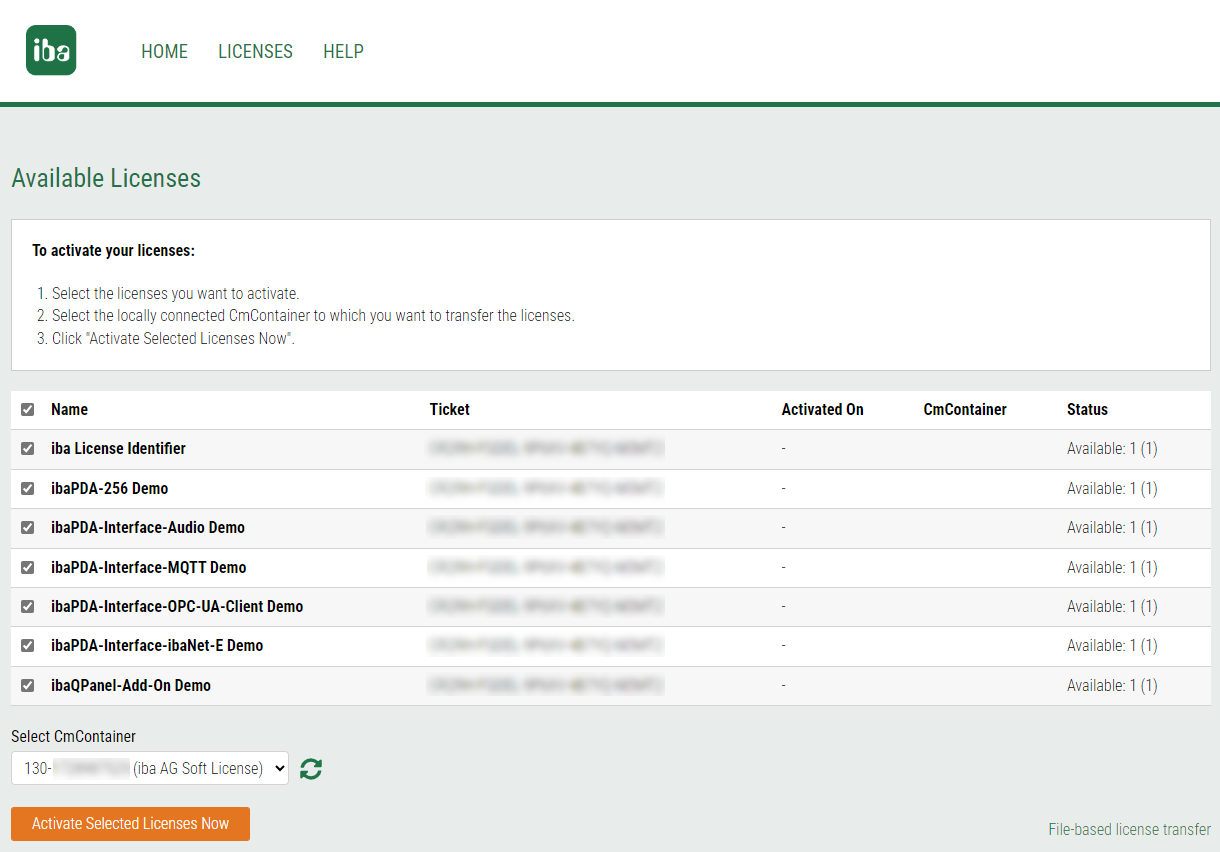Refresh the CmContainer list
Screen dimensions: 1220x852
pos(311,769)
